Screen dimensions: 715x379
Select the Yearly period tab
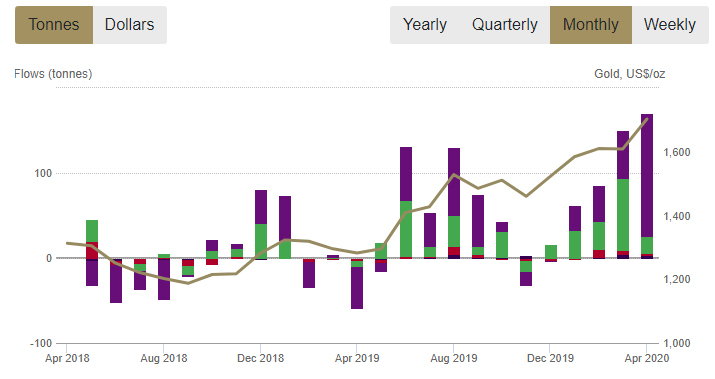(425, 25)
